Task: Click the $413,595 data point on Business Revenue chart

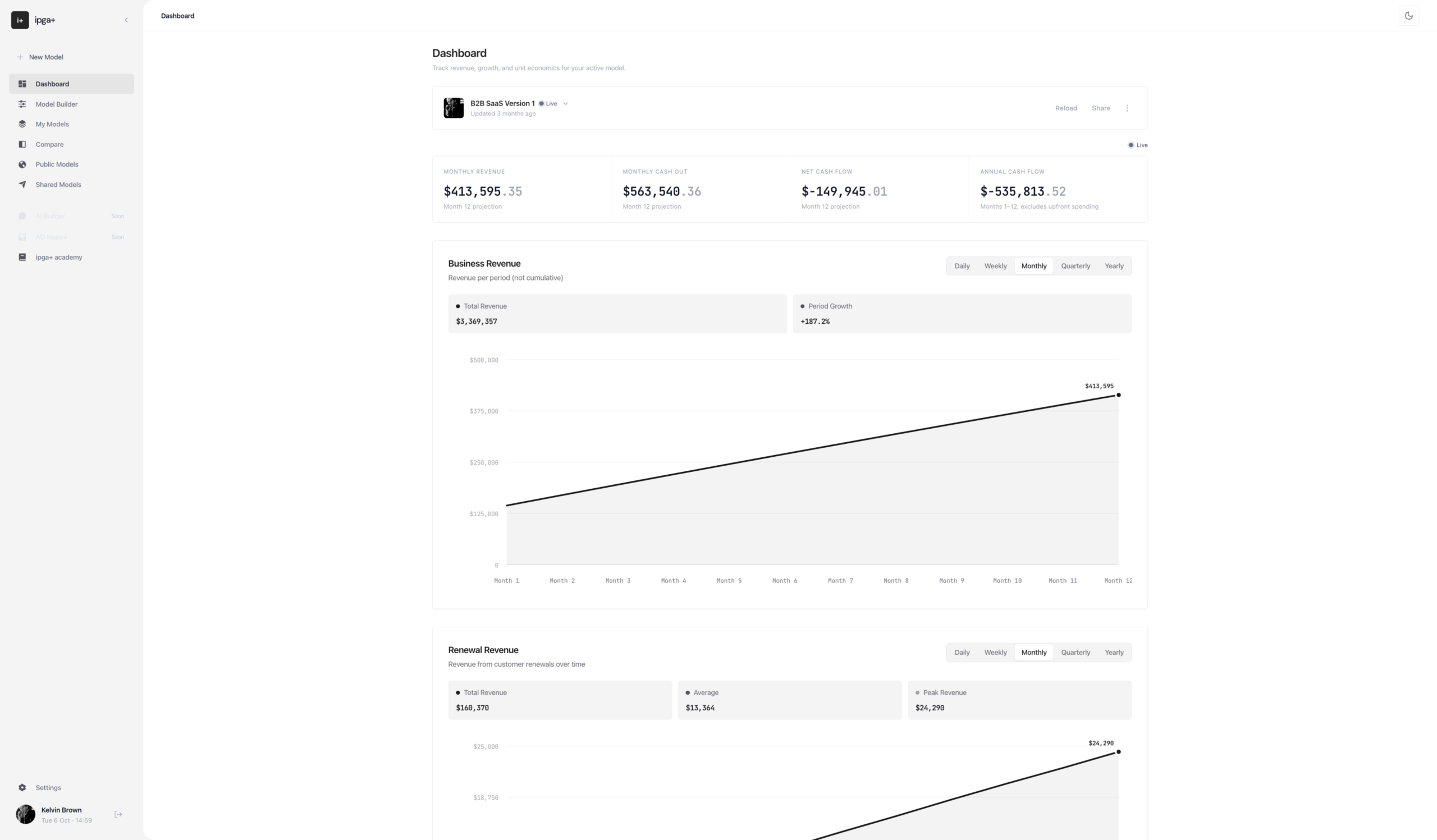Action: [1118, 395]
